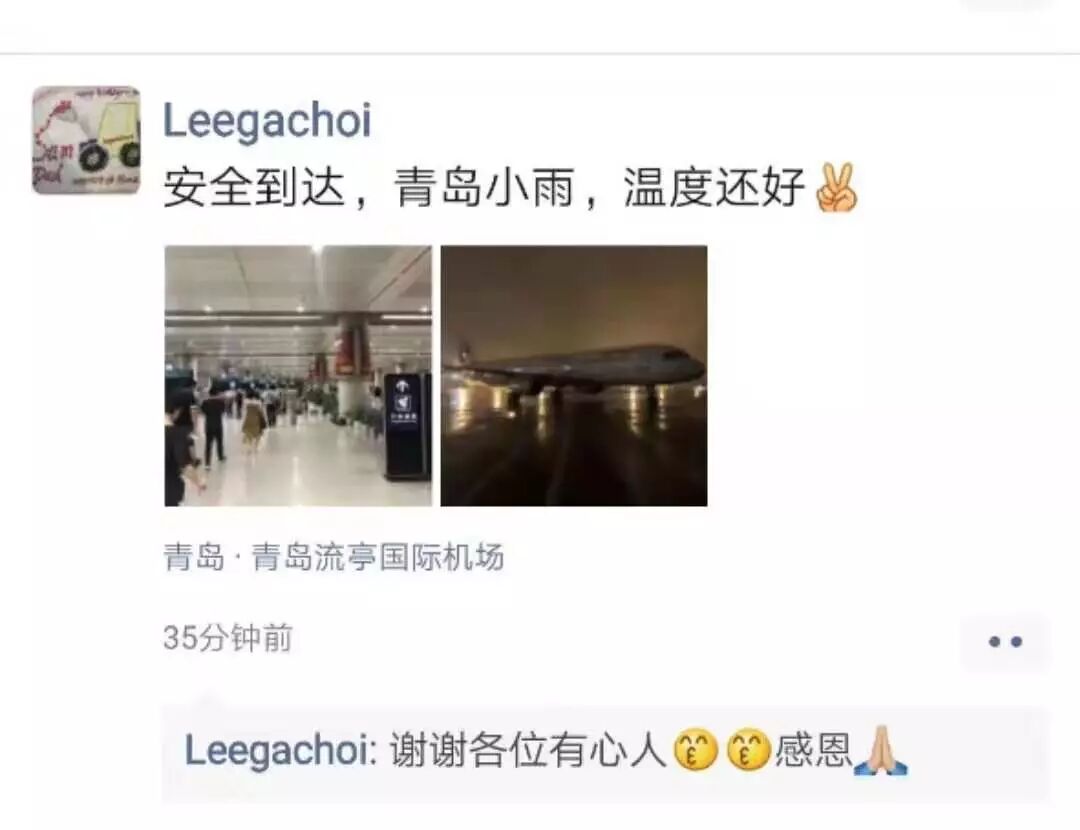Tap the Leegachoi username at top
Screen dimensions: 1080x830
coord(267,121)
